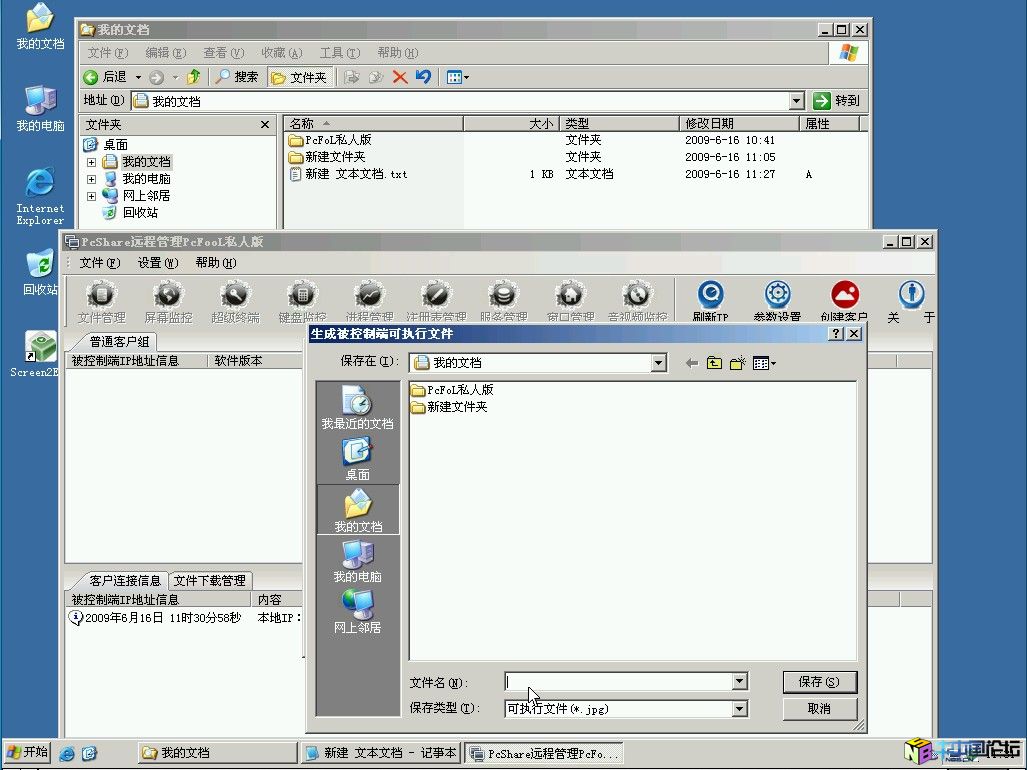Select 桌面 in save dialog sidebar
Viewport: 1027px width, 770px height.
point(357,459)
